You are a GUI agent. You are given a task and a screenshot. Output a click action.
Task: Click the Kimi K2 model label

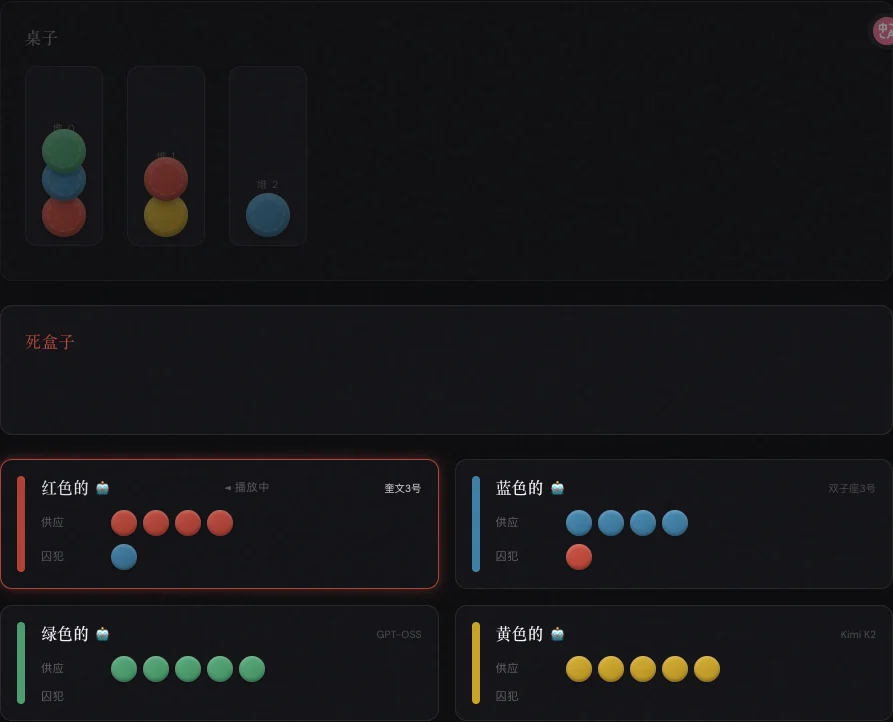click(857, 635)
